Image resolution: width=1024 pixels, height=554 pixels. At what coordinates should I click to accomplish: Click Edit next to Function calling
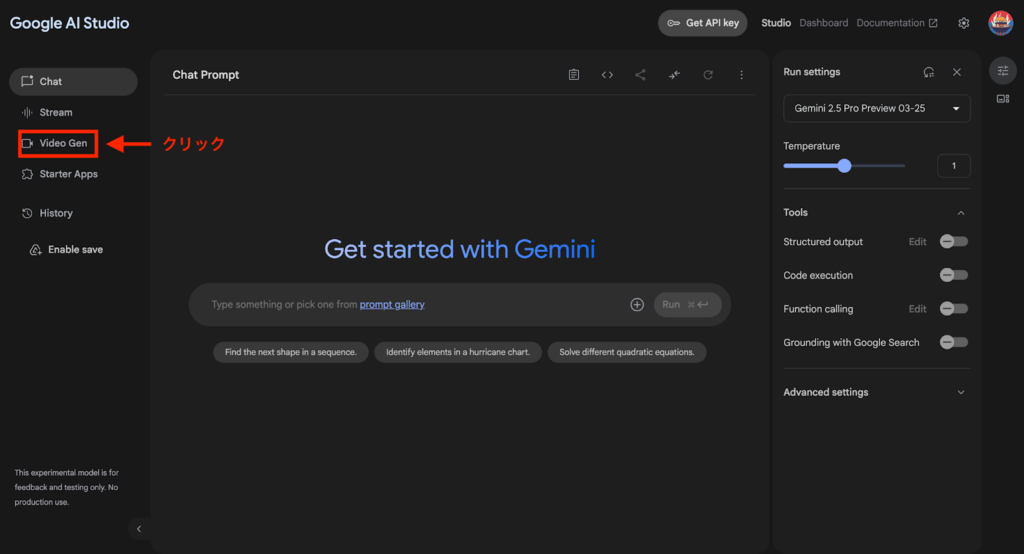(x=917, y=308)
